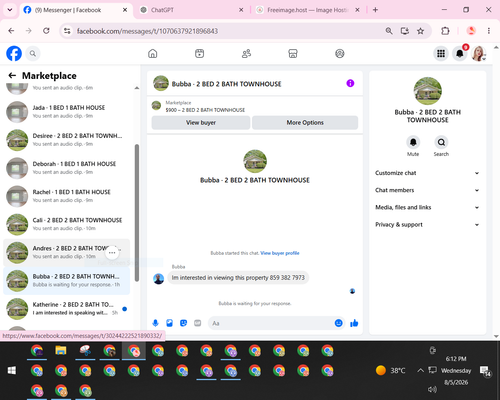Viewport: 500px width, 400px height.
Task: Open Deborah - 1 BED 1 BATH HOUSE chat
Action: [67, 168]
